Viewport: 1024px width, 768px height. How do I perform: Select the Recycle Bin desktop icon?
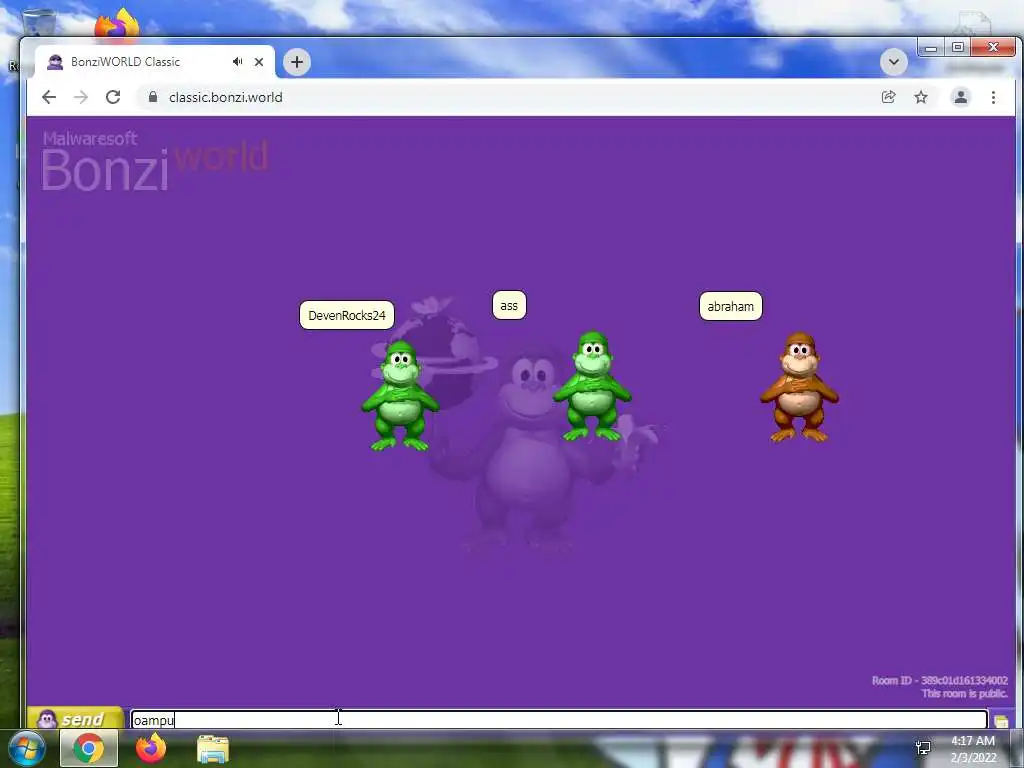coord(39,23)
